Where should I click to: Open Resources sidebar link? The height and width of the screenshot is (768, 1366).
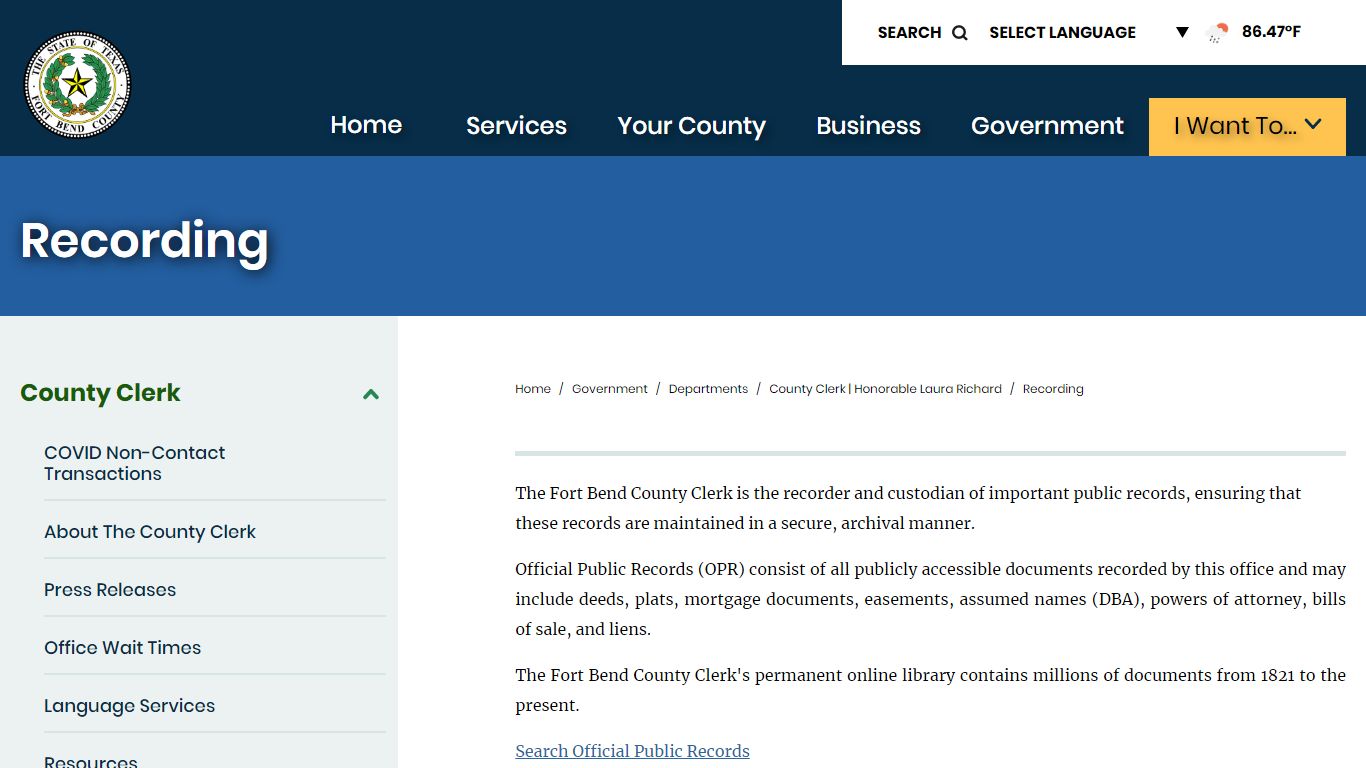[91, 761]
